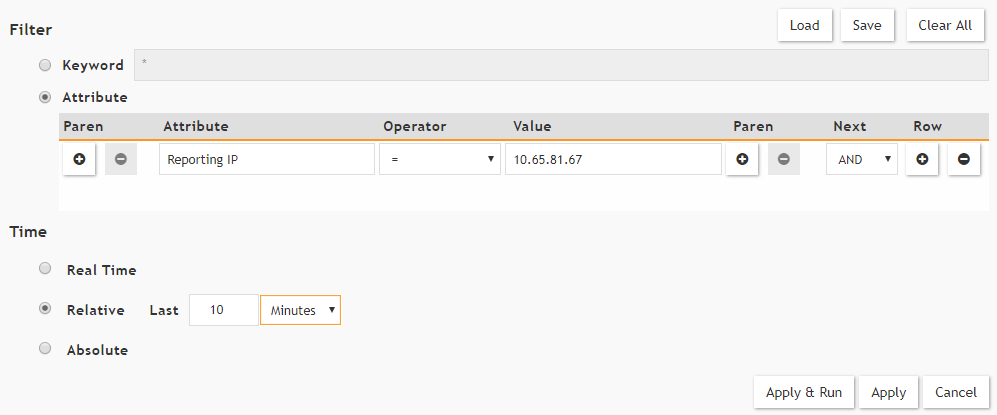Image resolution: width=997 pixels, height=415 pixels.
Task: Choose the Real Time option
Action: click(x=44, y=269)
